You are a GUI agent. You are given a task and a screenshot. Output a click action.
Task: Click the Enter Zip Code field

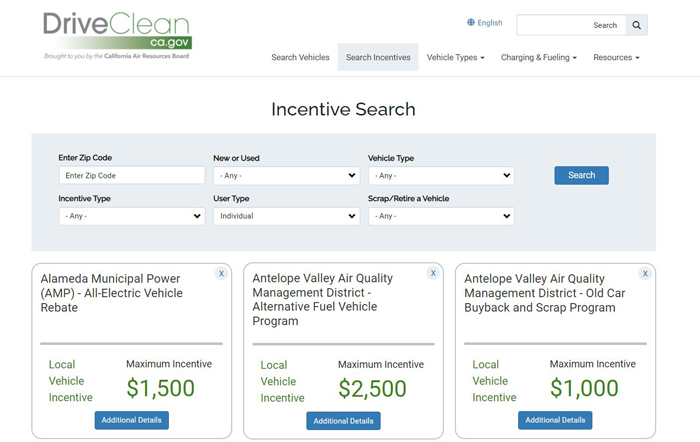tap(132, 175)
